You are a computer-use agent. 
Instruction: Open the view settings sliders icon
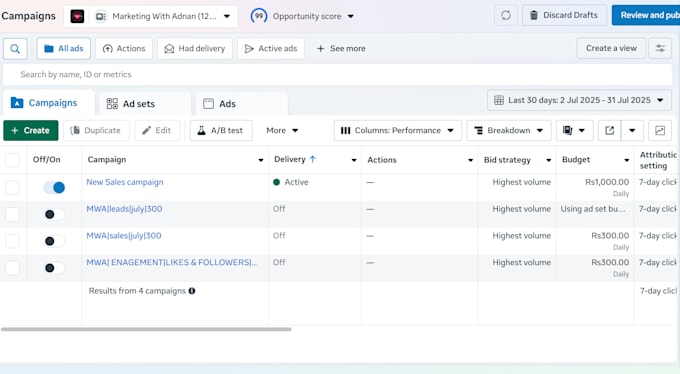click(660, 48)
